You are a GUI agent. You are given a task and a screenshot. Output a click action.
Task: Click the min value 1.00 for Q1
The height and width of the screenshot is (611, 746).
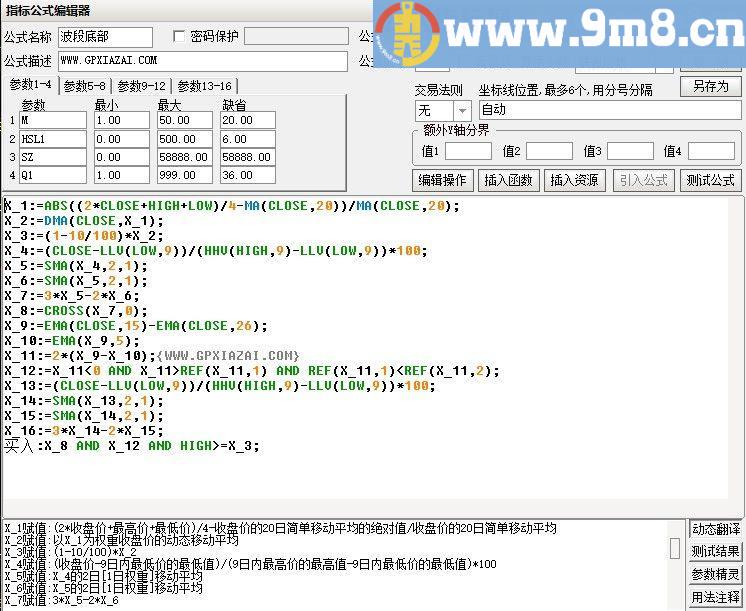[122, 175]
